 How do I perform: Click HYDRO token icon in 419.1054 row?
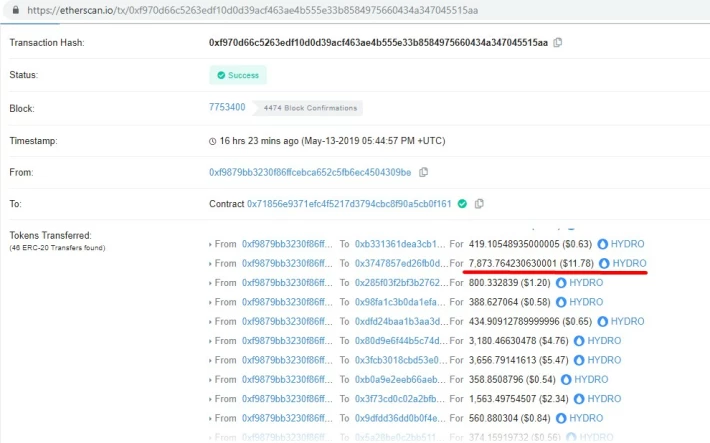pos(602,244)
